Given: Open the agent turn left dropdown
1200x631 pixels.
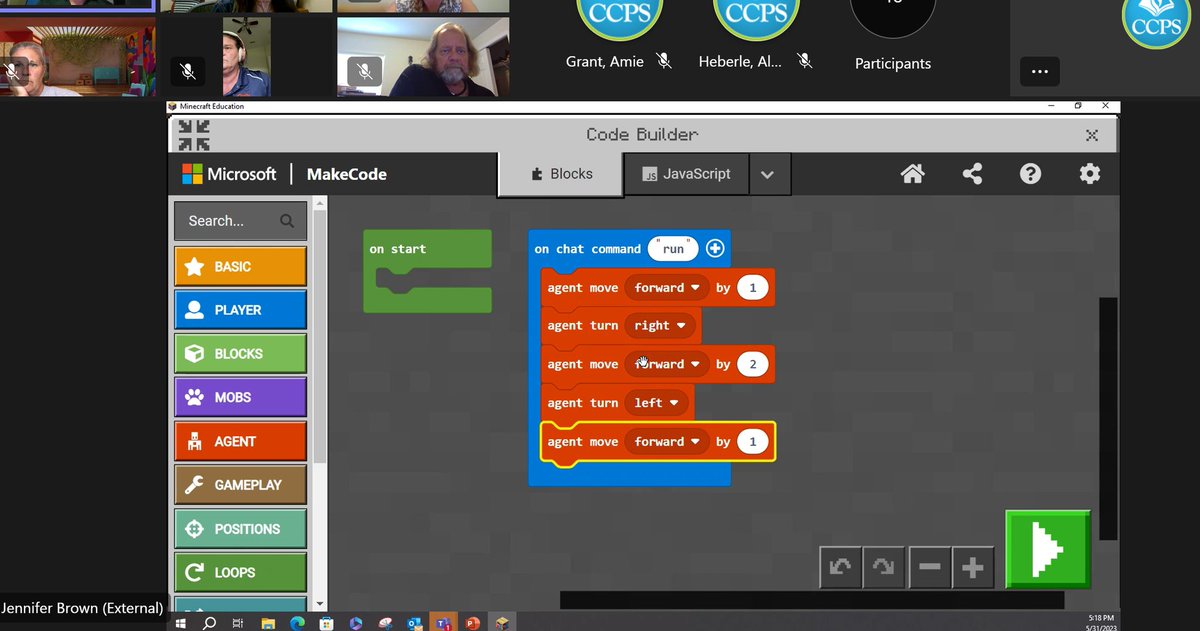Looking at the screenshot, I should tap(655, 403).
